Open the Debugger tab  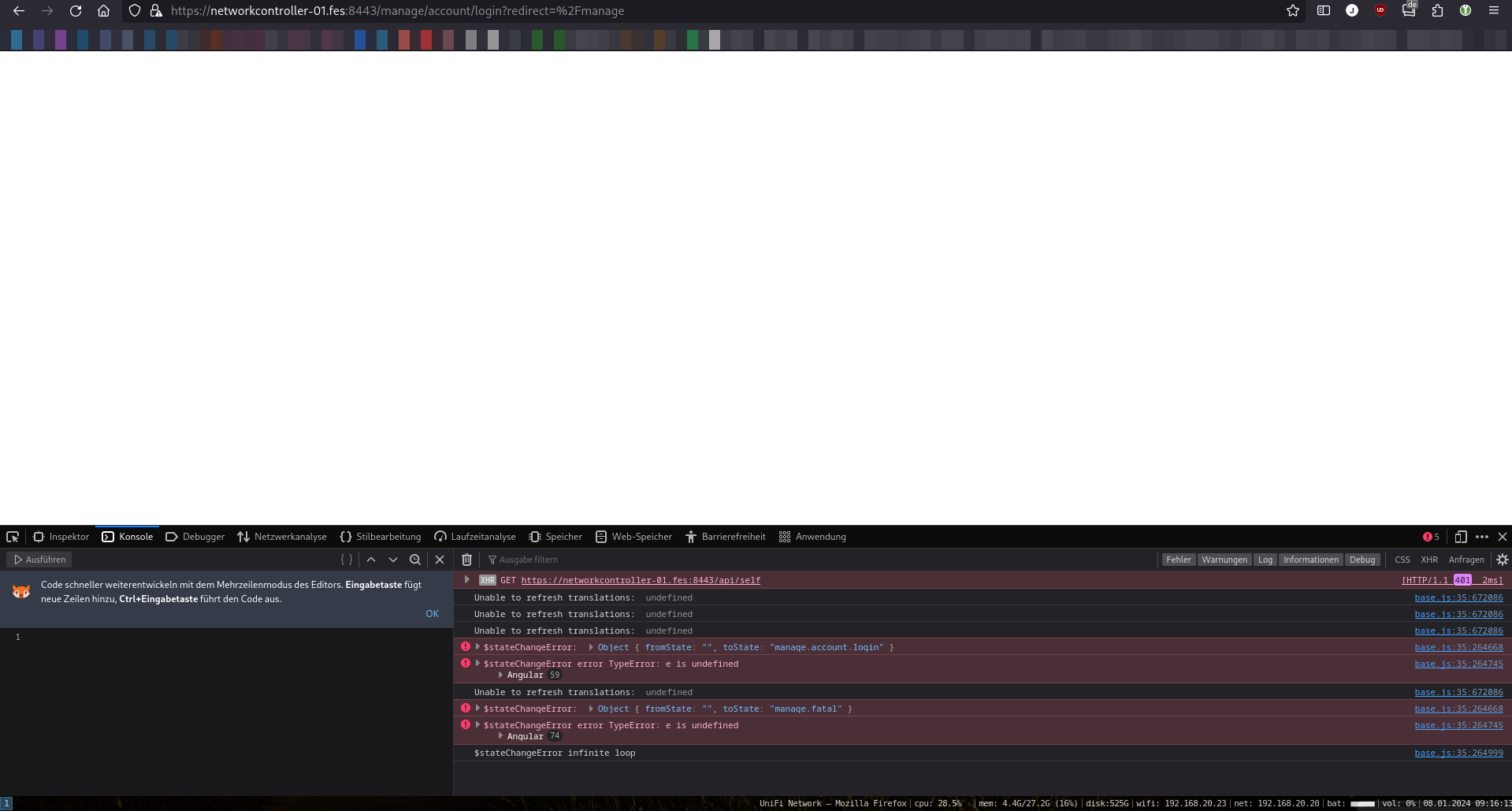[195, 537]
